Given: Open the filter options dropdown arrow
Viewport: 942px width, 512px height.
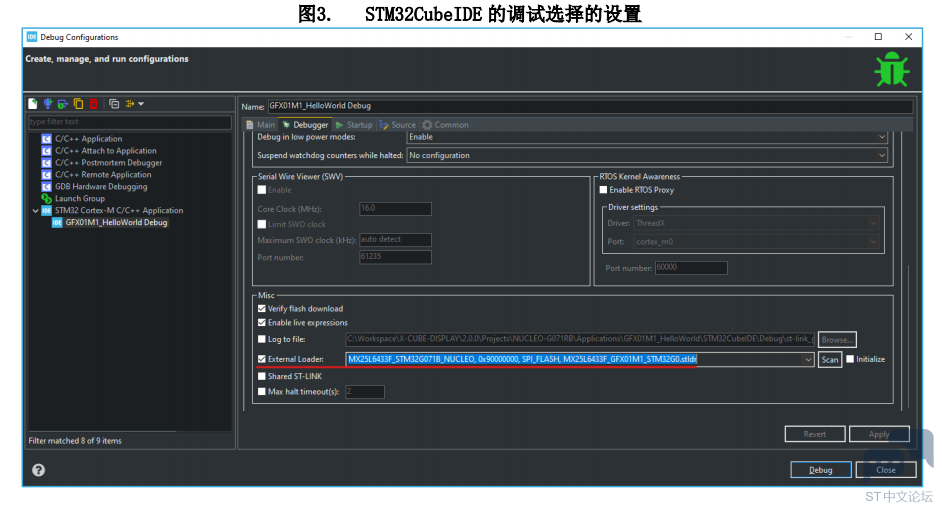Looking at the screenshot, I should (141, 104).
